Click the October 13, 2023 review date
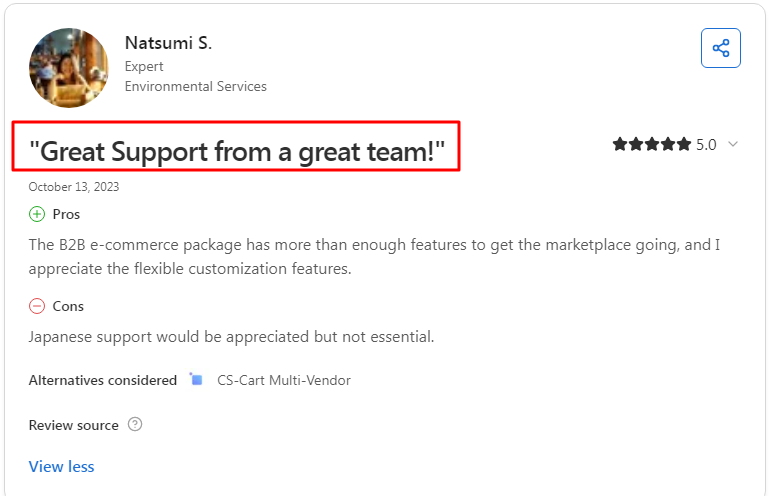The height and width of the screenshot is (496, 769). [74, 187]
